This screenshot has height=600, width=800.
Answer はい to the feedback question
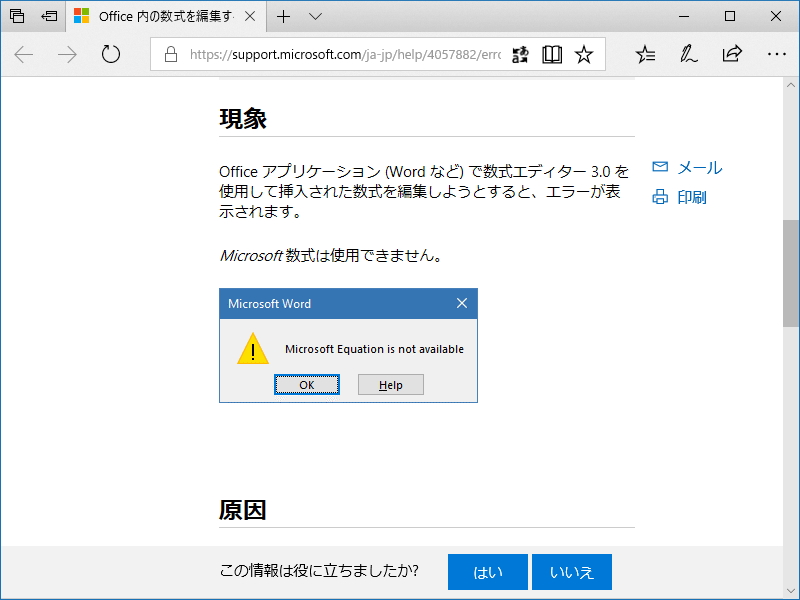[487, 571]
